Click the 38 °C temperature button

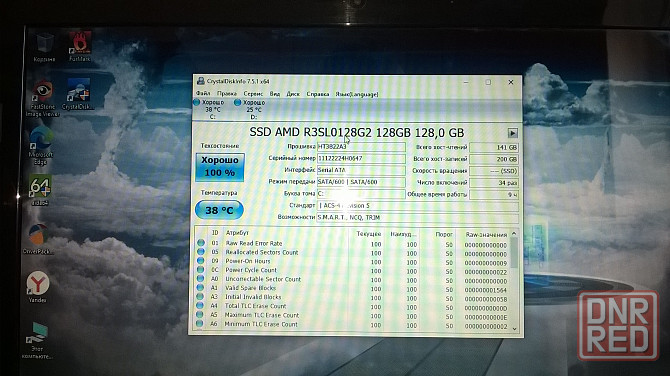pyautogui.click(x=219, y=210)
